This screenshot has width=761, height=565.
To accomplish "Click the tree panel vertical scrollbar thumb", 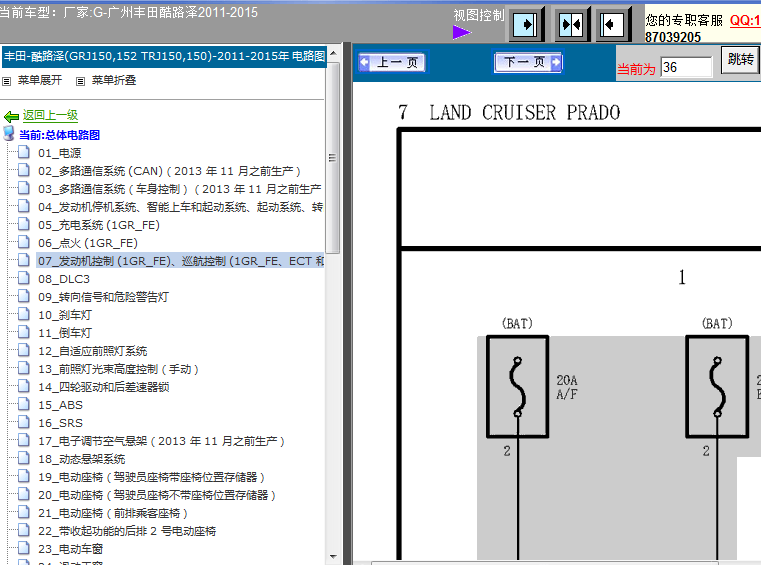I will [x=333, y=157].
